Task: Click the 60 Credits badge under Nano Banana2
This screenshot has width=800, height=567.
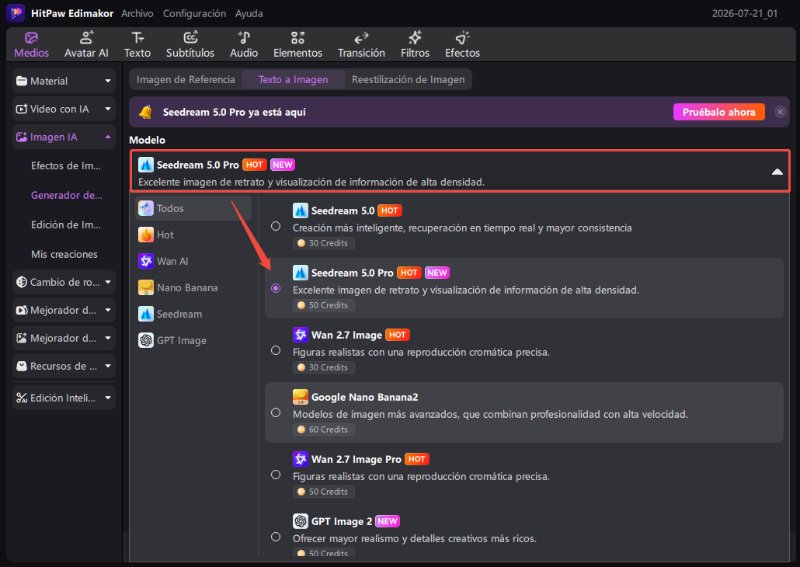Action: click(323, 430)
